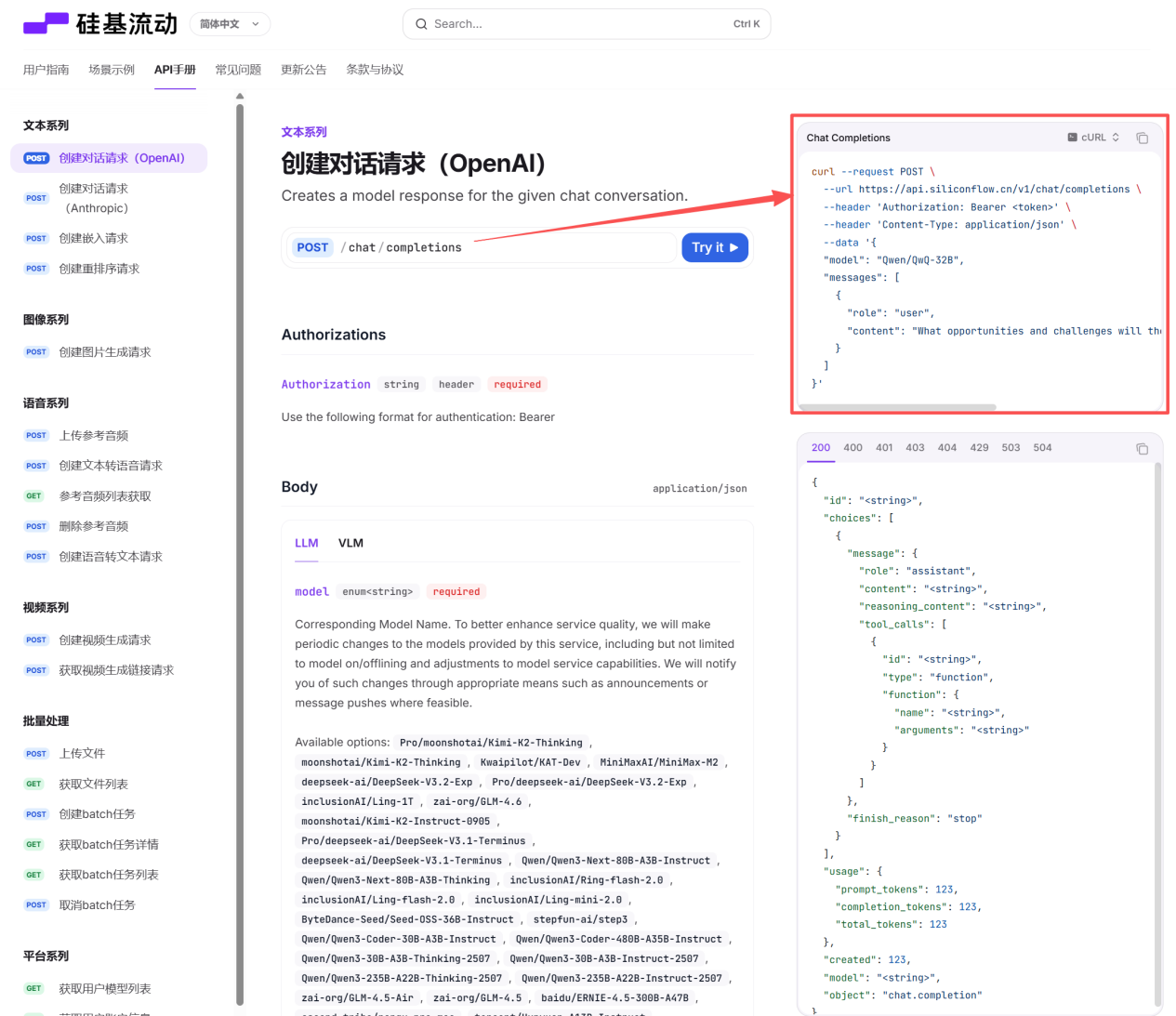
Task: Switch to the LLM body tab
Action: pyautogui.click(x=307, y=543)
